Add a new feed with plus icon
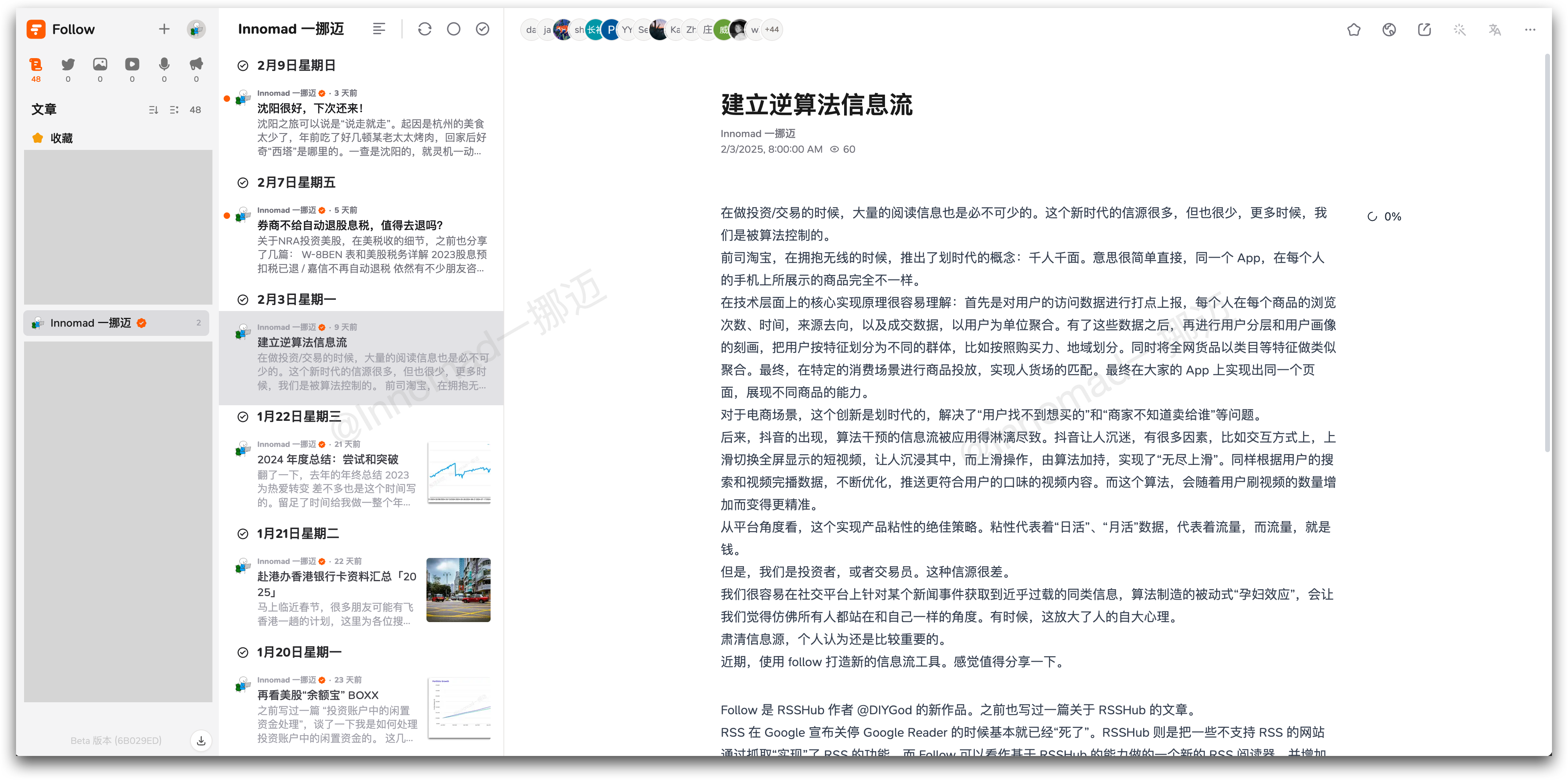This screenshot has height=780, width=1568. point(164,29)
